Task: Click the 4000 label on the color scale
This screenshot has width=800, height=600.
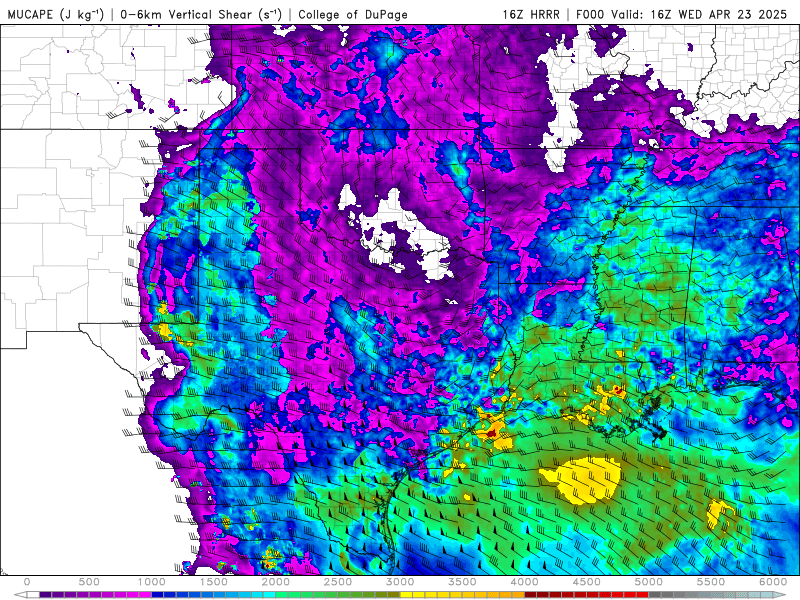Action: (524, 582)
